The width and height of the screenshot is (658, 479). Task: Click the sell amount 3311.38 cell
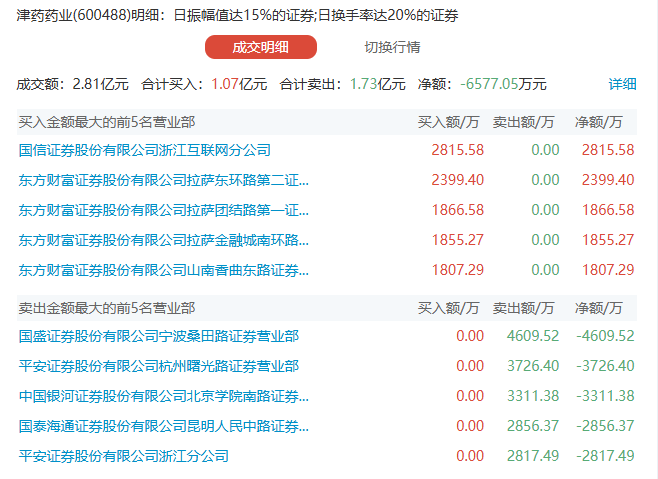pos(533,396)
